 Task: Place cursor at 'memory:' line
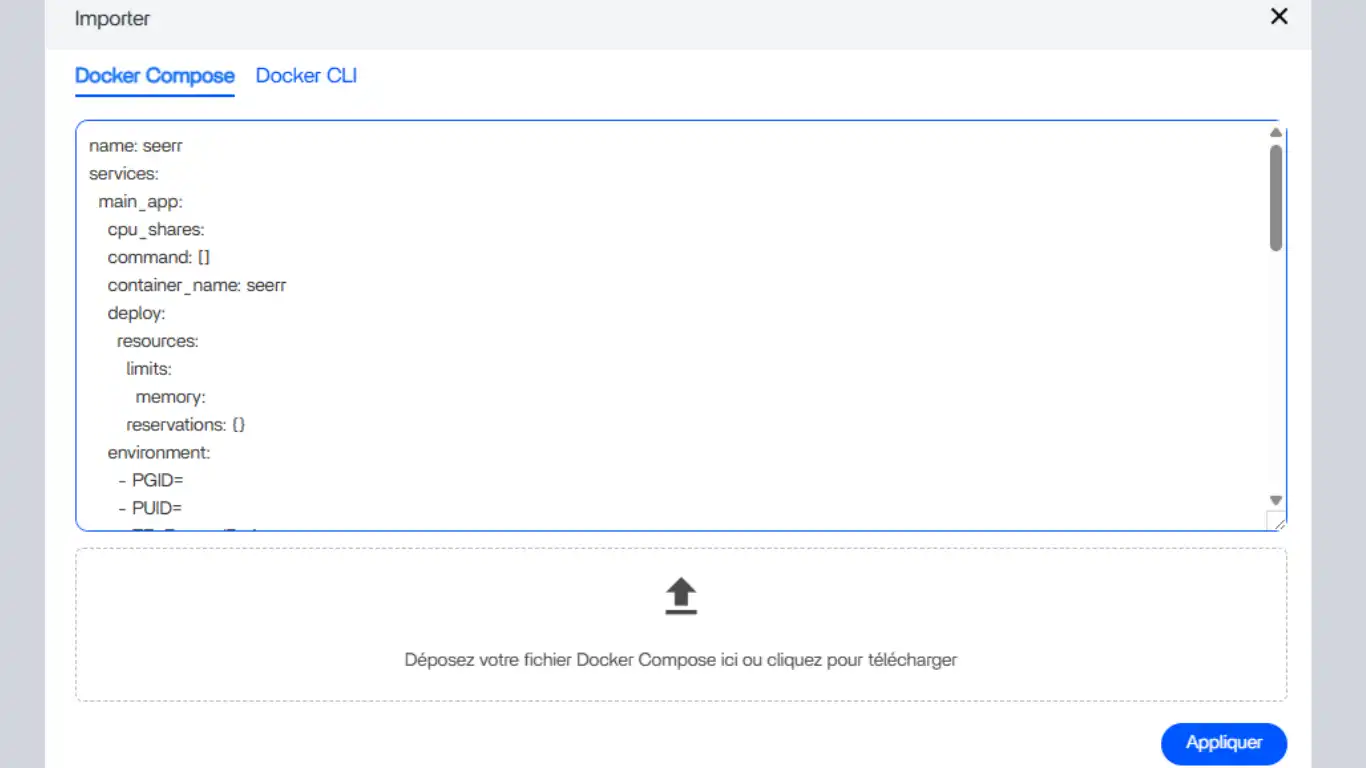point(170,398)
